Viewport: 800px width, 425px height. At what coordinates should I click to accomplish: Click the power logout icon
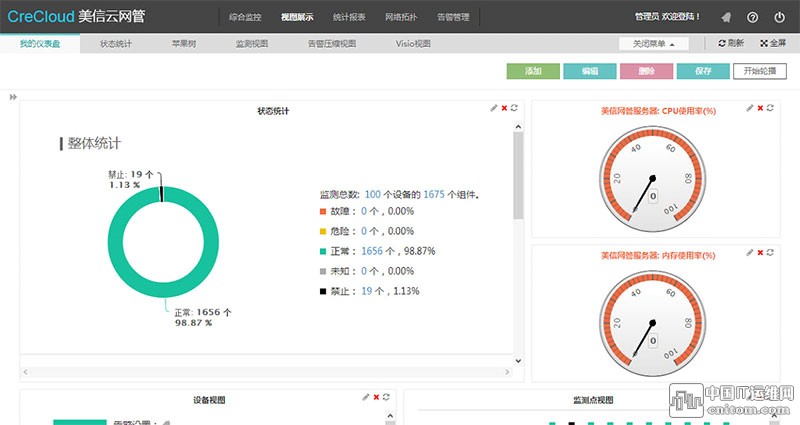779,17
